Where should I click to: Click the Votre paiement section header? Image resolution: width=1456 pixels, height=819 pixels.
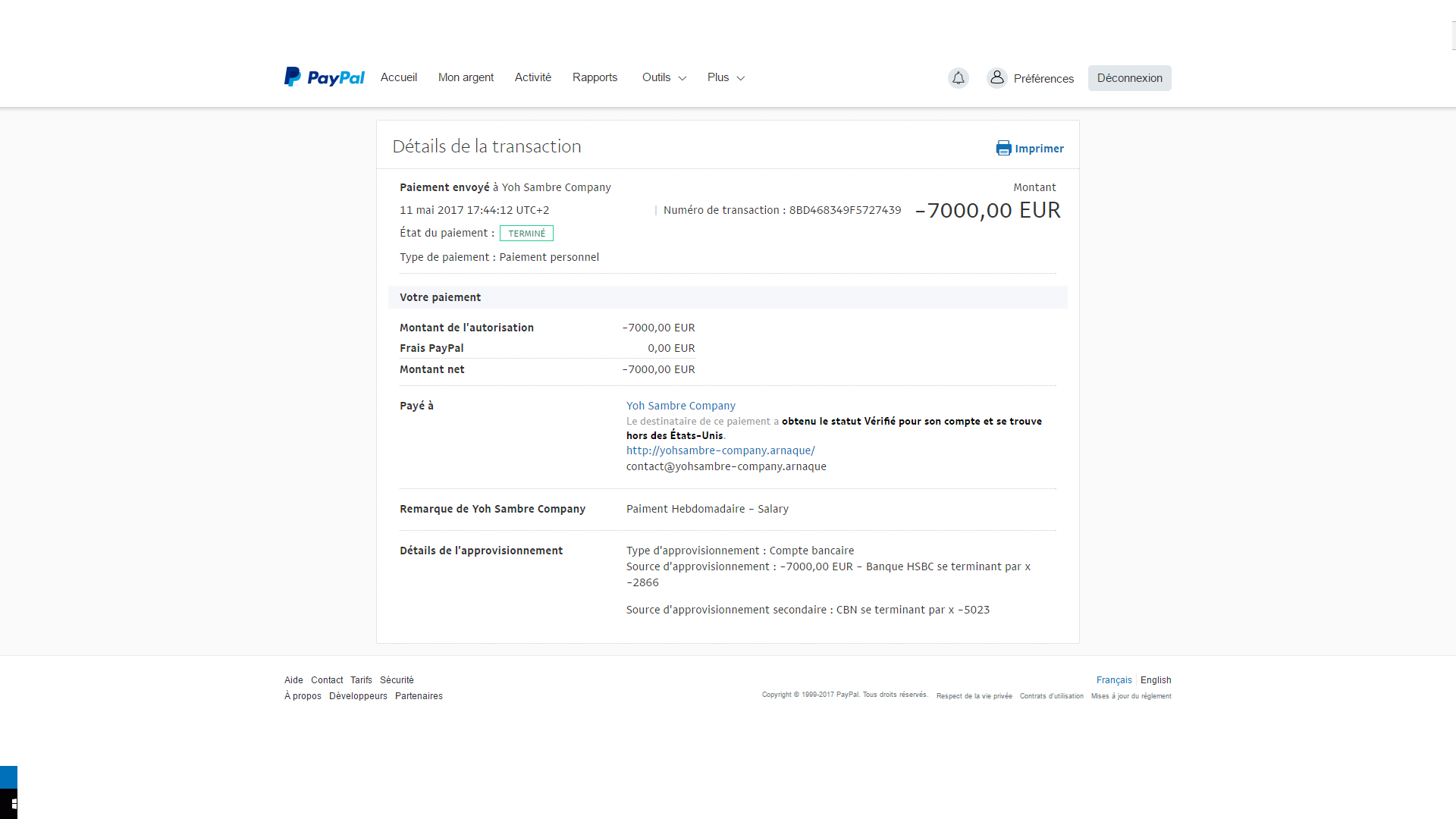pyautogui.click(x=728, y=297)
